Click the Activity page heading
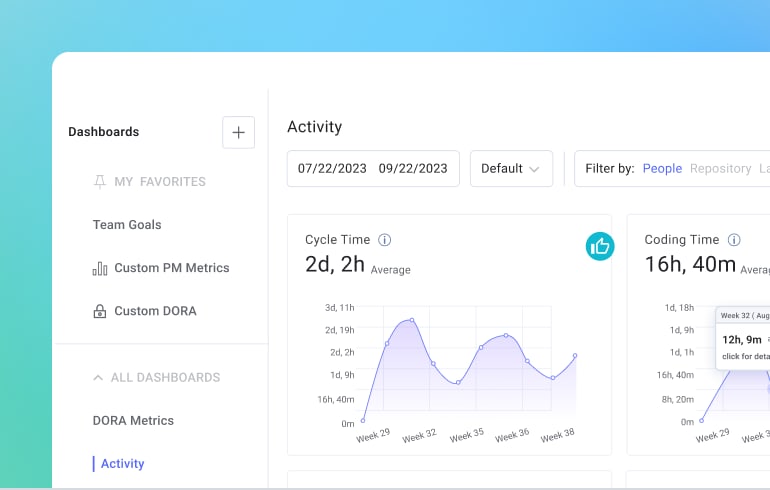 click(314, 127)
